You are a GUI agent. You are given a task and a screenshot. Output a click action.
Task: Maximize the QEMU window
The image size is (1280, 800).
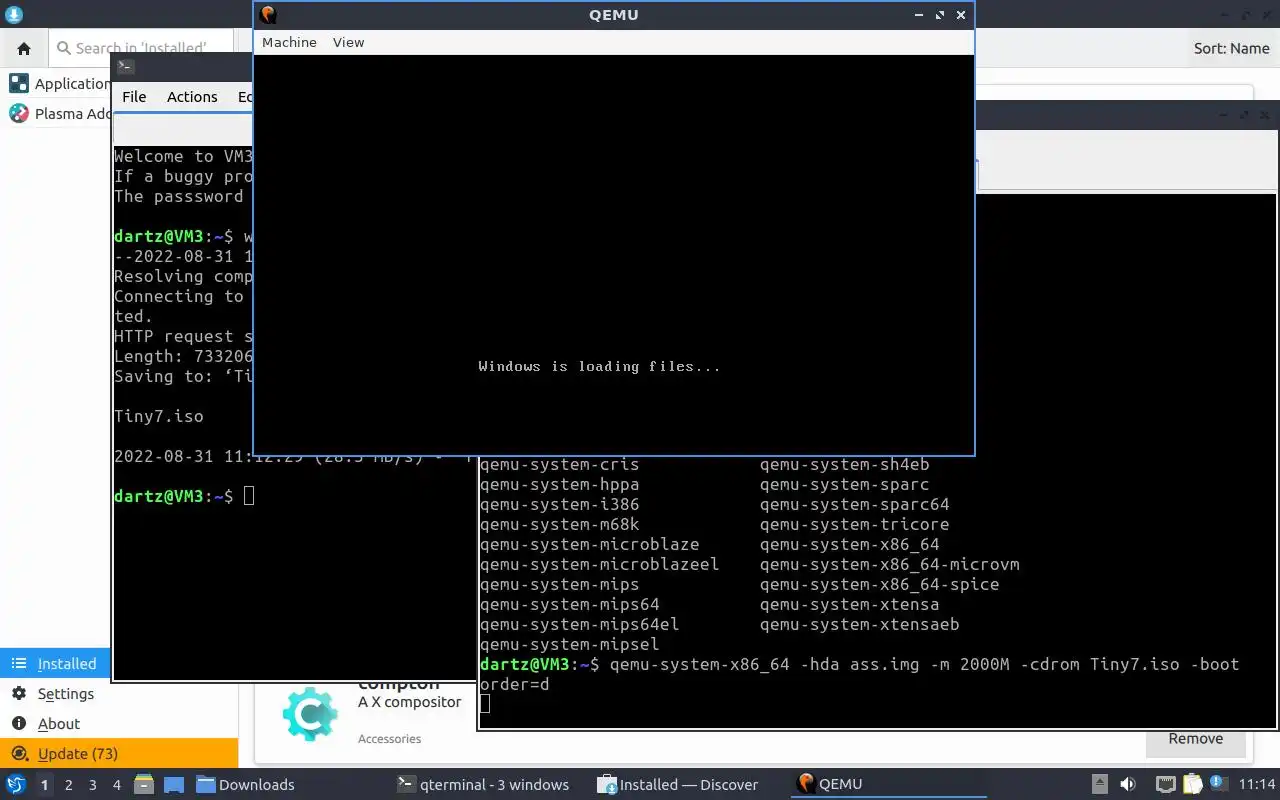tap(940, 15)
